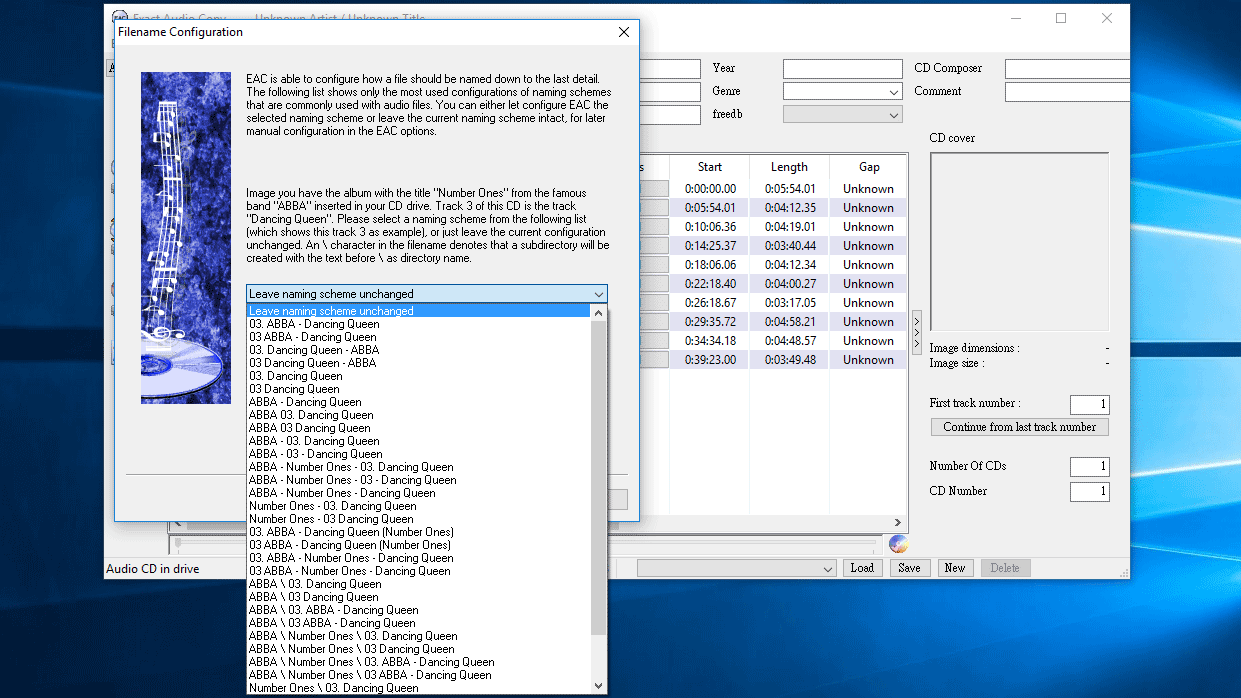1241x698 pixels.
Task: Focus the Comment input field
Action: click(x=1067, y=92)
